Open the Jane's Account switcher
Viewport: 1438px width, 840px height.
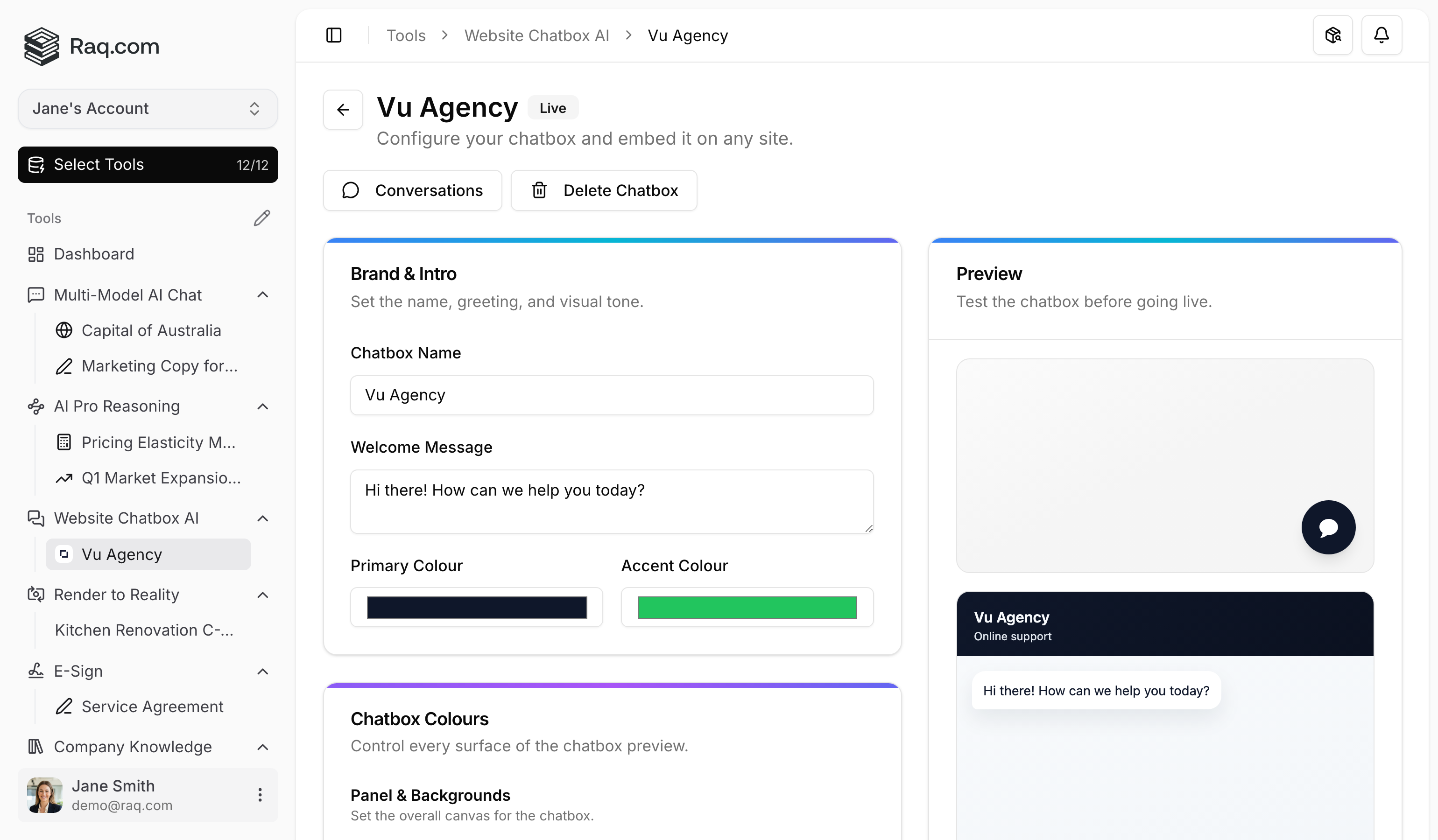click(147, 108)
